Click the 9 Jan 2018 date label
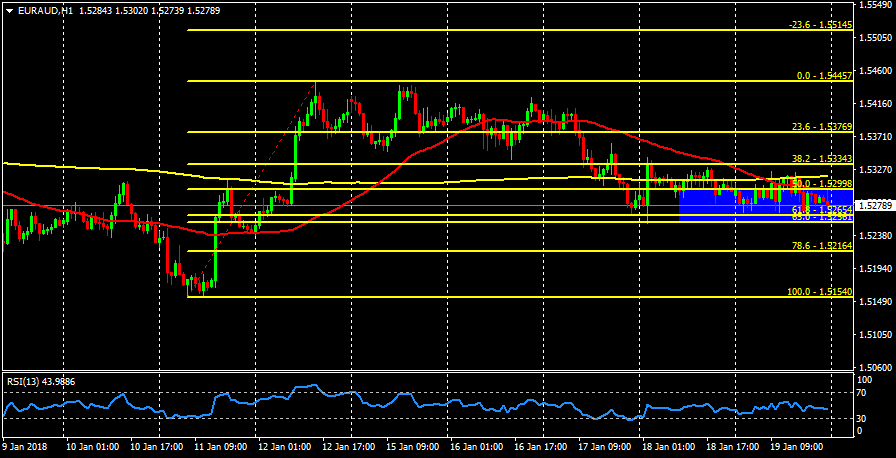This screenshot has height=458, width=896. click(26, 447)
